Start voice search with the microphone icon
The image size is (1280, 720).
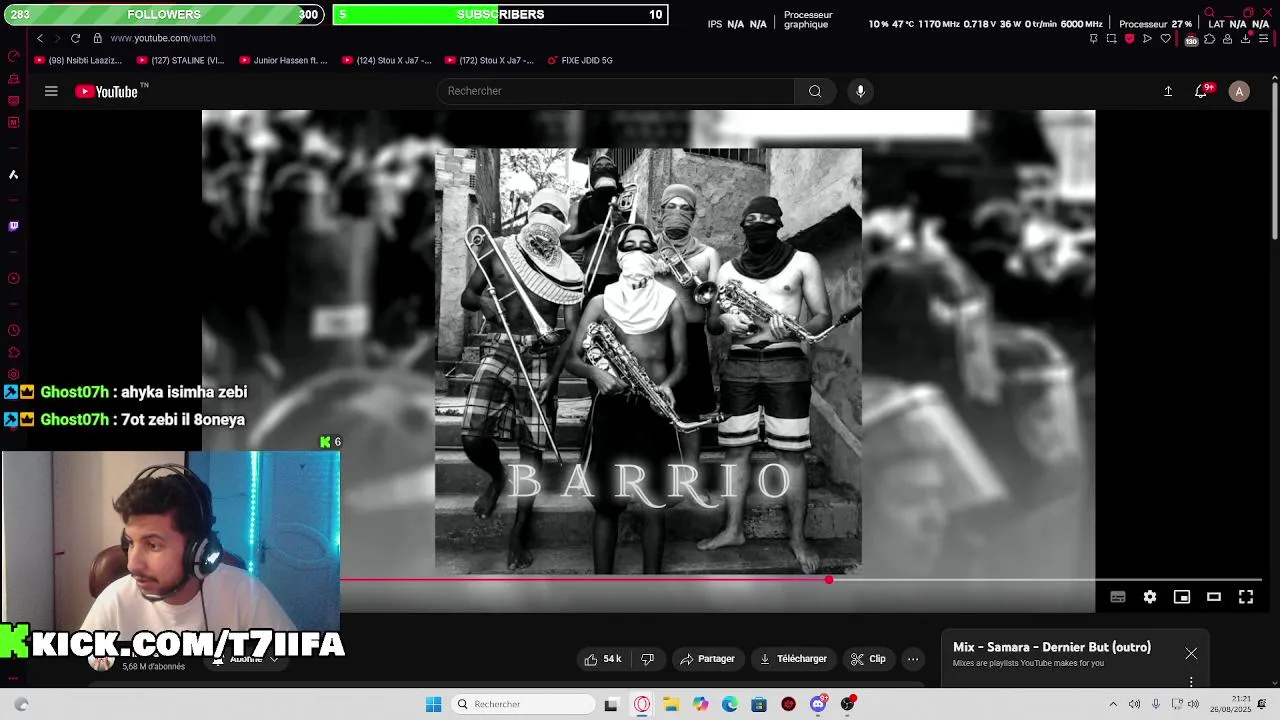[x=860, y=91]
